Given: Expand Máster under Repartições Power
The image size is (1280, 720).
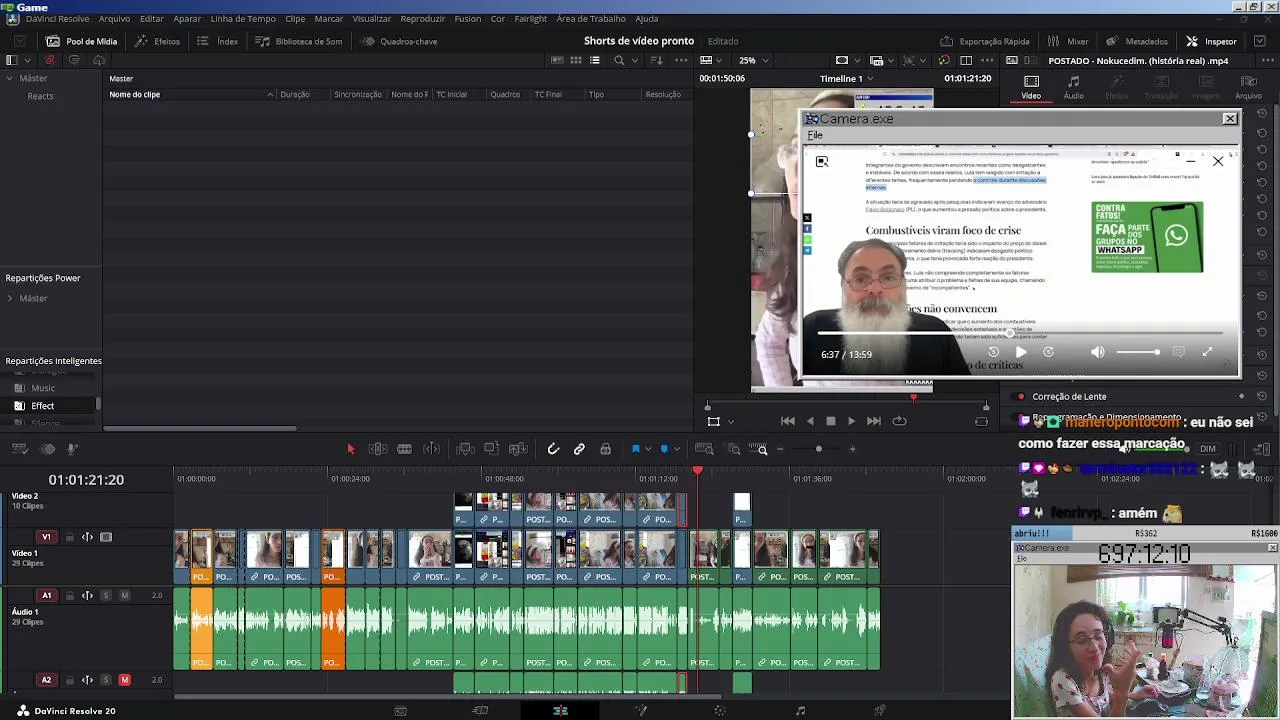Looking at the screenshot, I should pos(10,298).
